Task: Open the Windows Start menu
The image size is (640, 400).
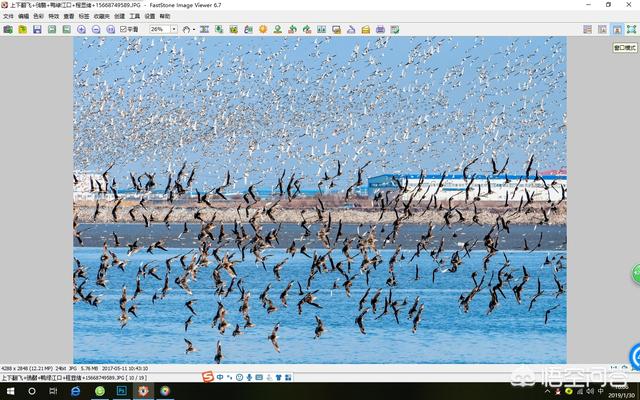Action: 11,391
